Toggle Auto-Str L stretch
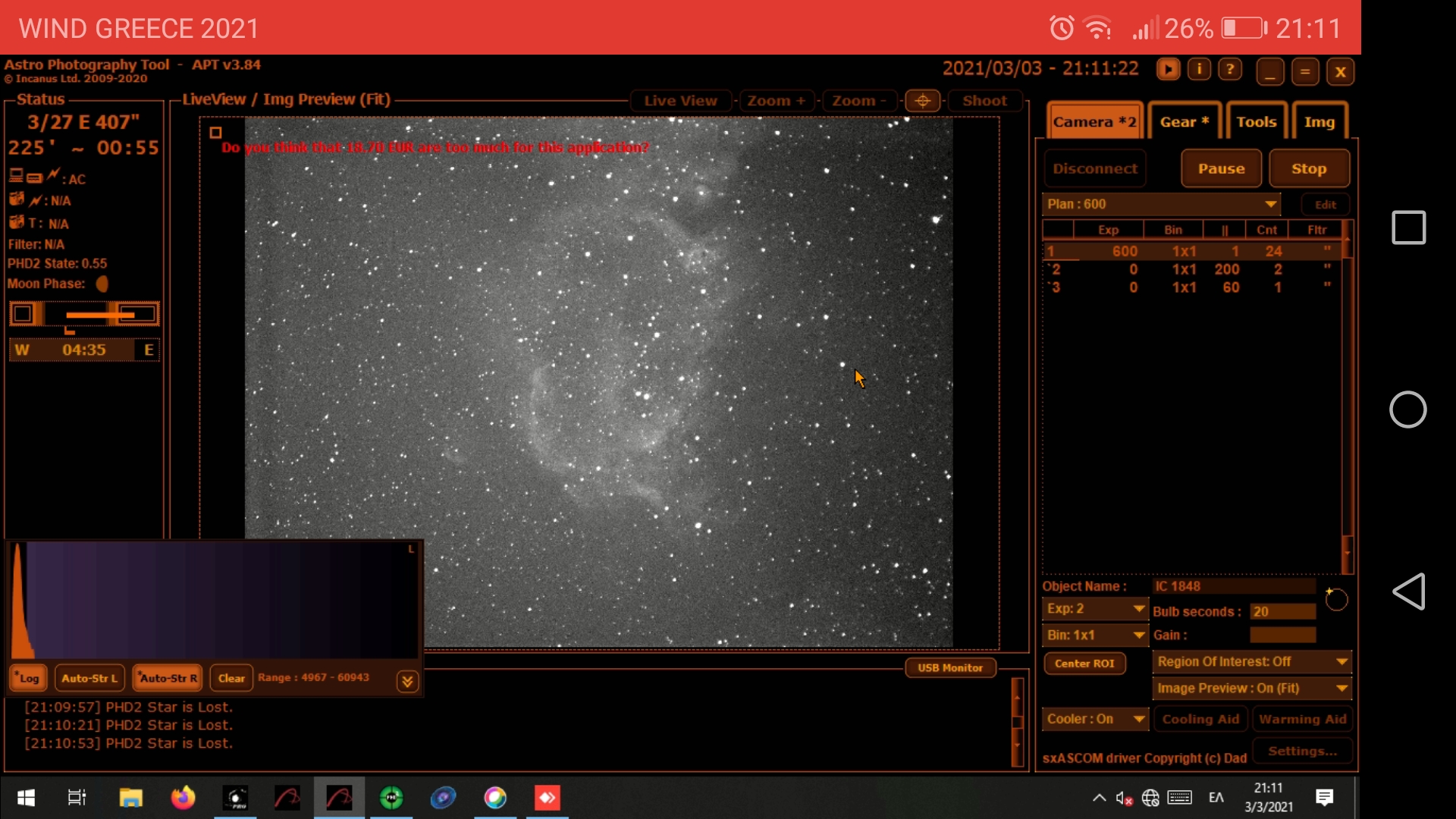Viewport: 1456px width, 819px height. click(x=89, y=678)
